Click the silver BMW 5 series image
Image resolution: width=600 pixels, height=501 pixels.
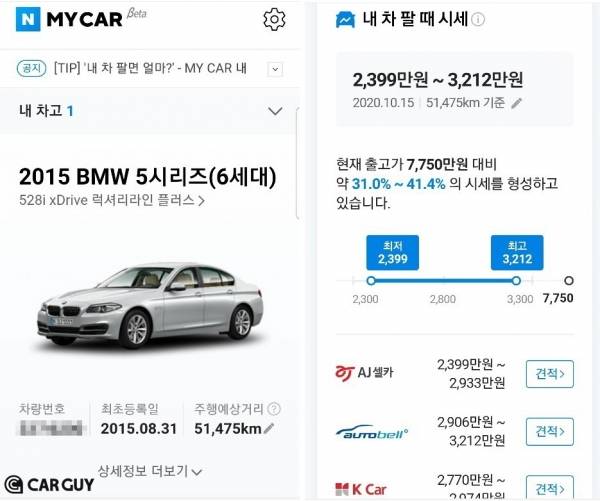(150, 305)
